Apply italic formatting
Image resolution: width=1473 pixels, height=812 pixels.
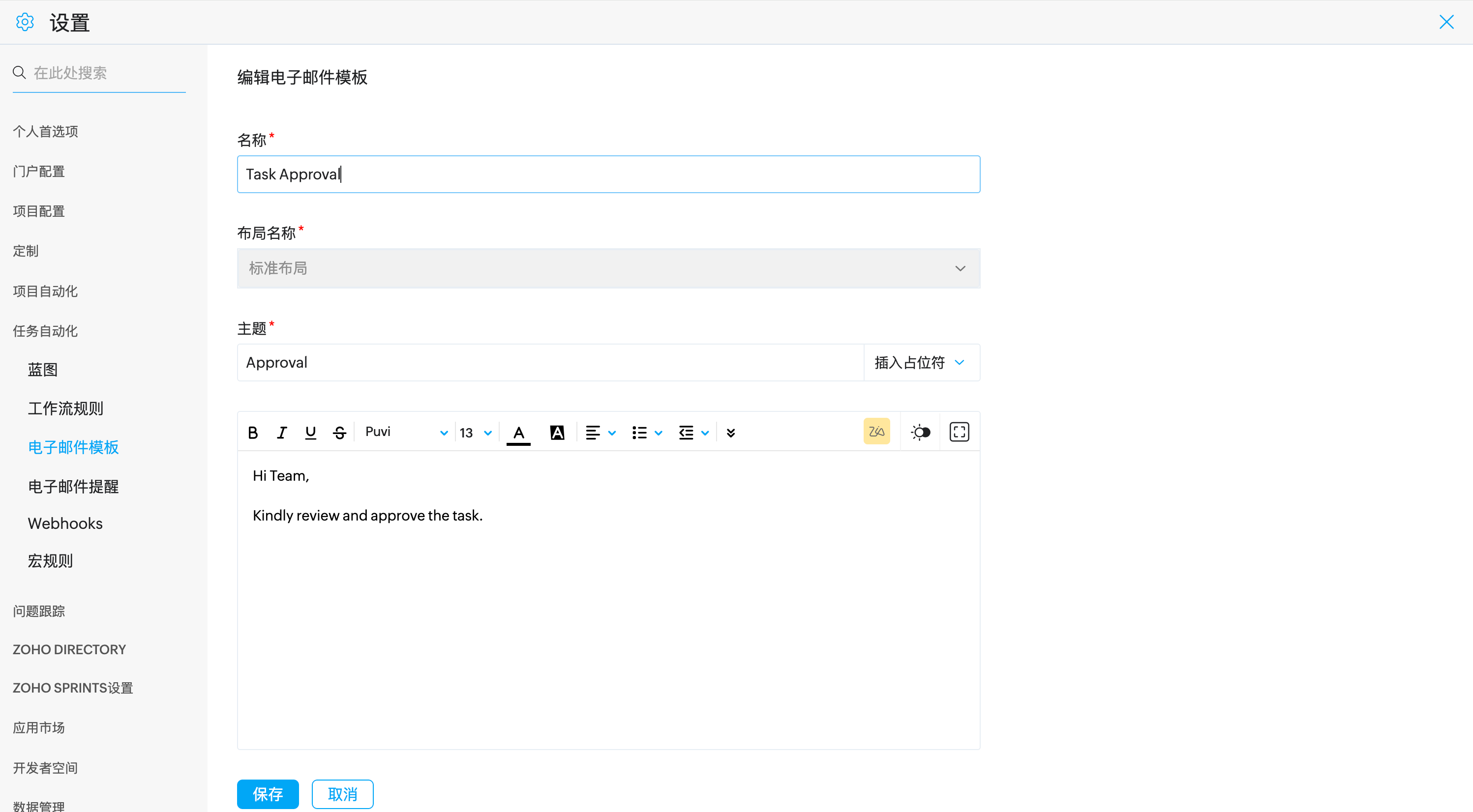(281, 433)
